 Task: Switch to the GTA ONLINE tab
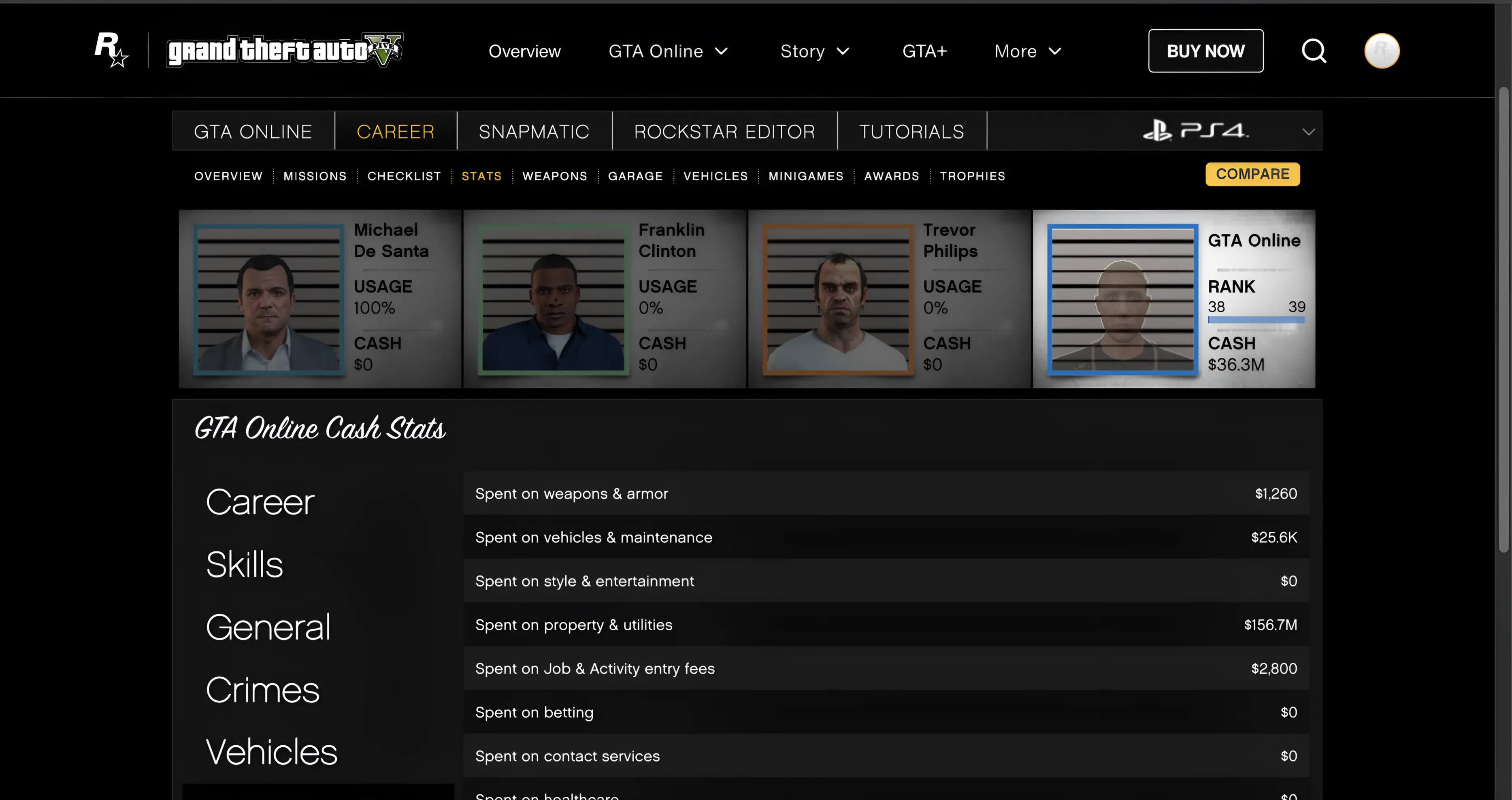coord(253,131)
